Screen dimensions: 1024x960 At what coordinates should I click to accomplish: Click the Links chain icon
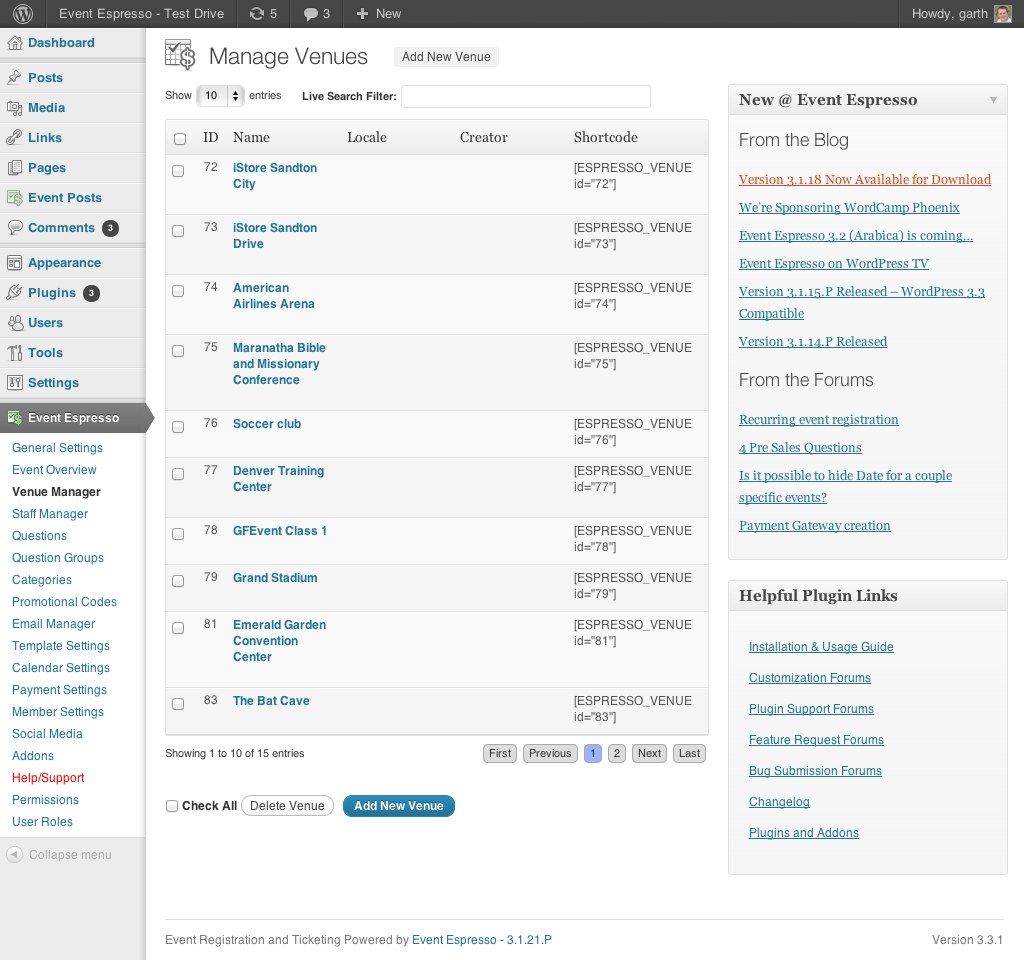pos(14,138)
